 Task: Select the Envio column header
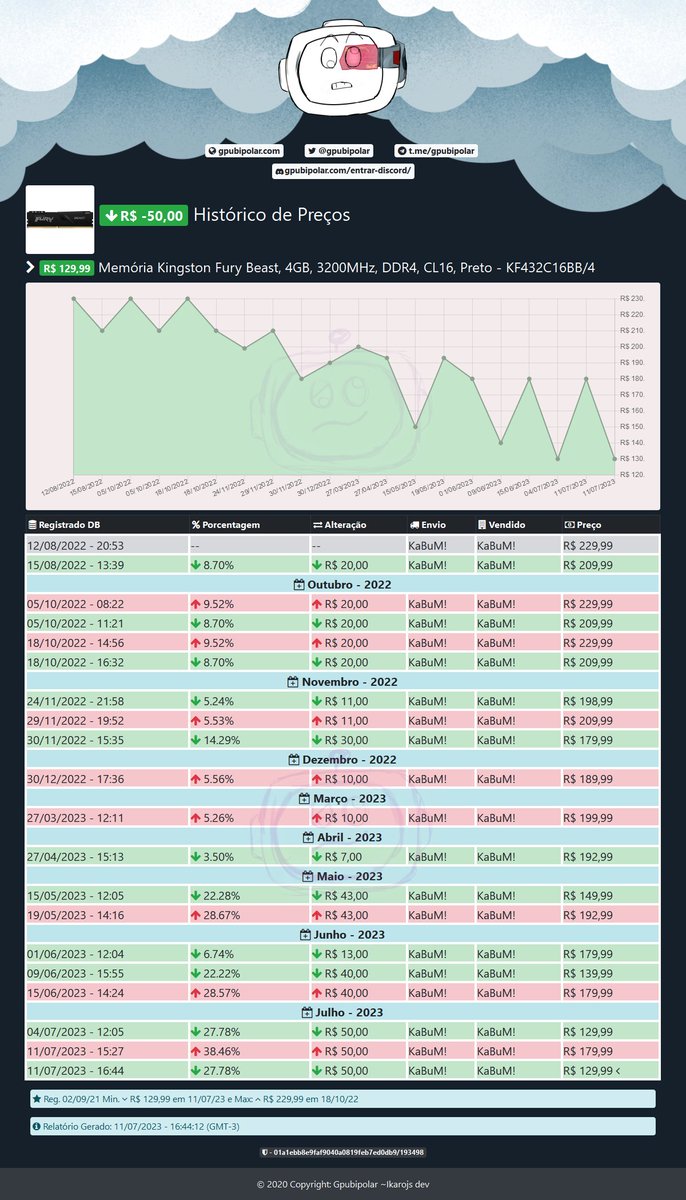(439, 524)
